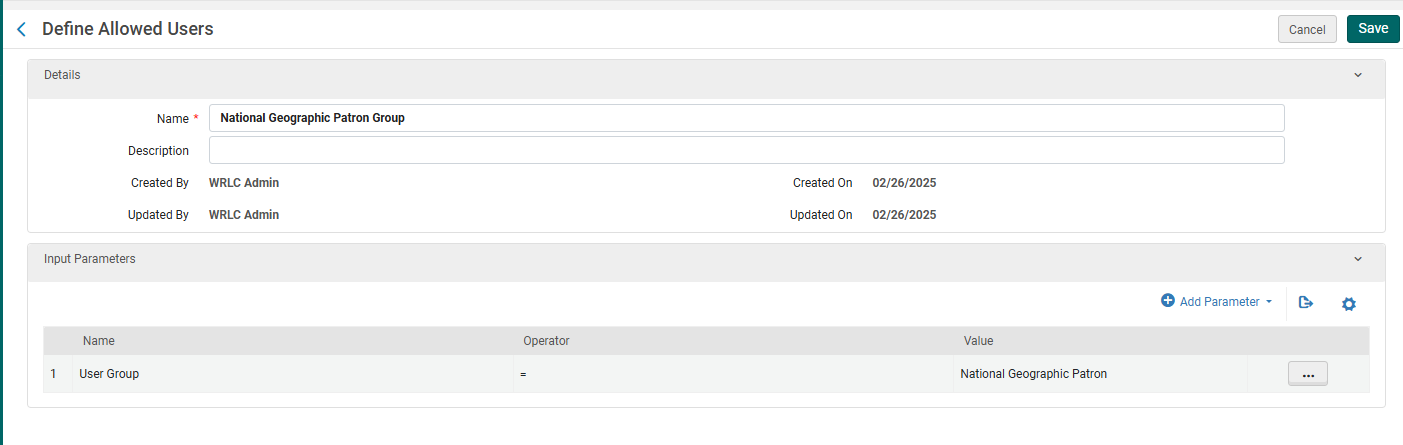Click into the empty Description field

pyautogui.click(x=746, y=151)
